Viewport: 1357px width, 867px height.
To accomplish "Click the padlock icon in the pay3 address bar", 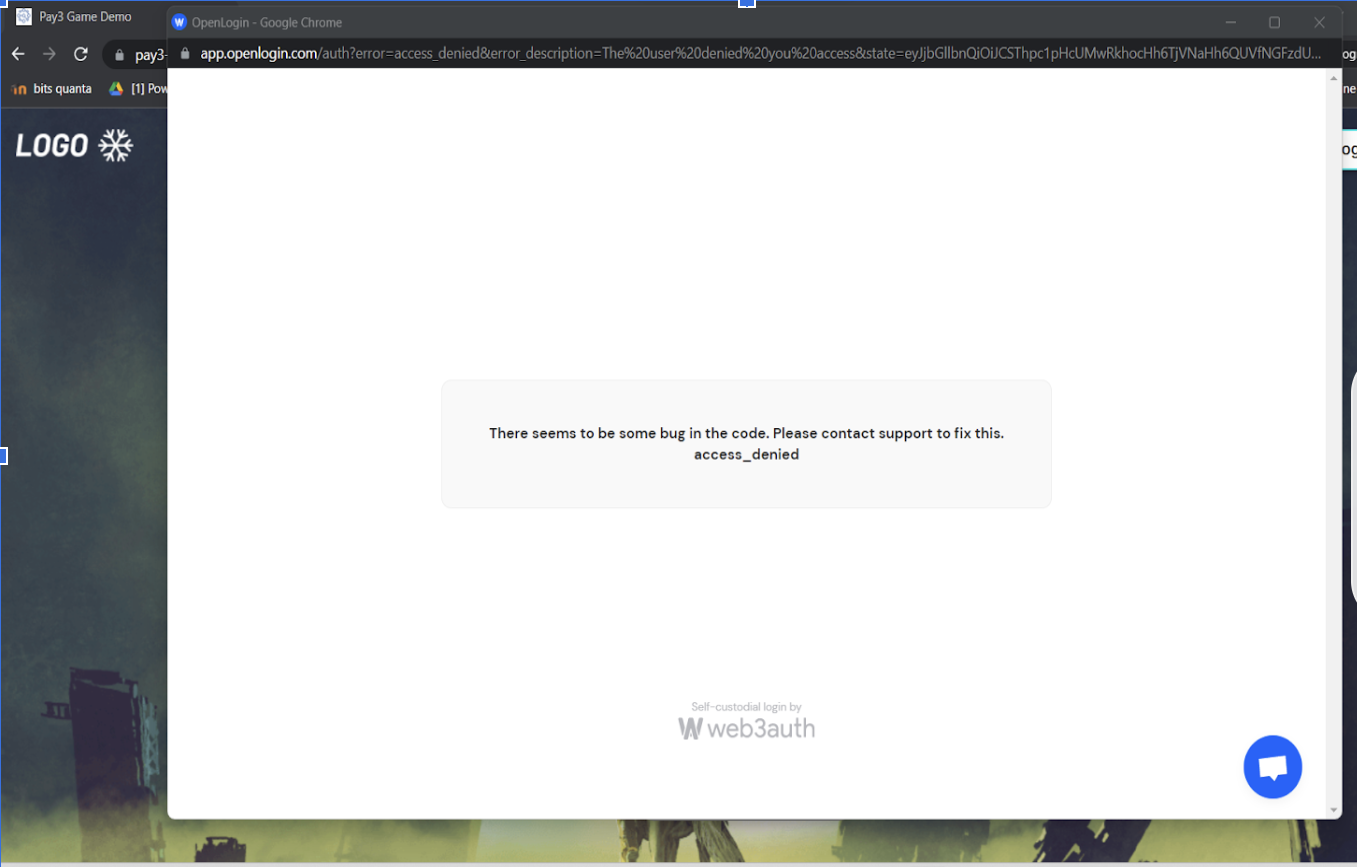I will (x=121, y=54).
